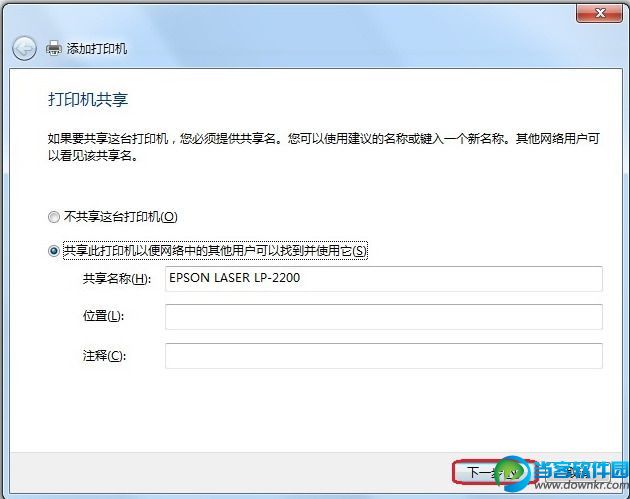Click the printer icon beside 添加打印机

54,48
